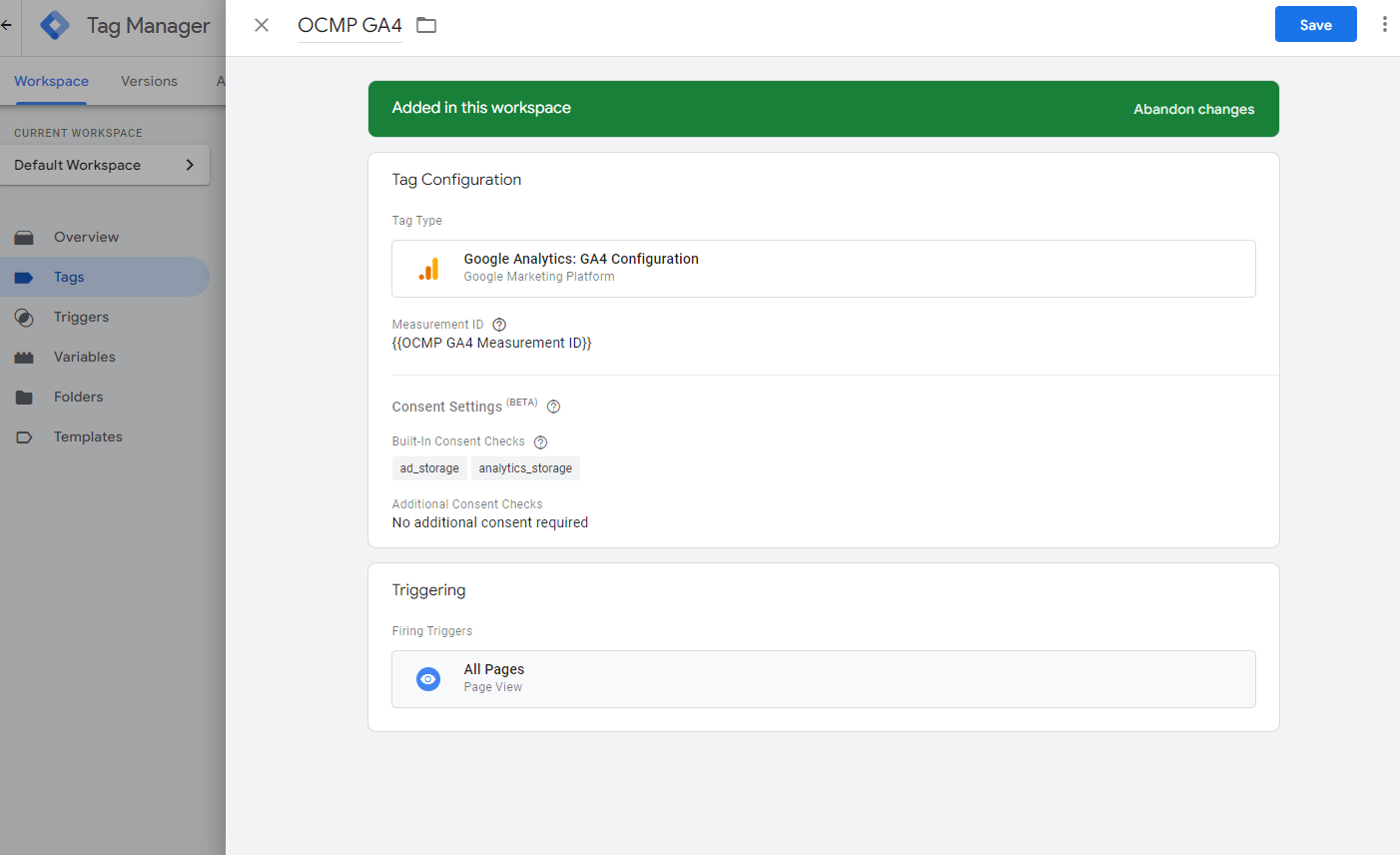Open the three-dot more actions menu

point(1384,24)
